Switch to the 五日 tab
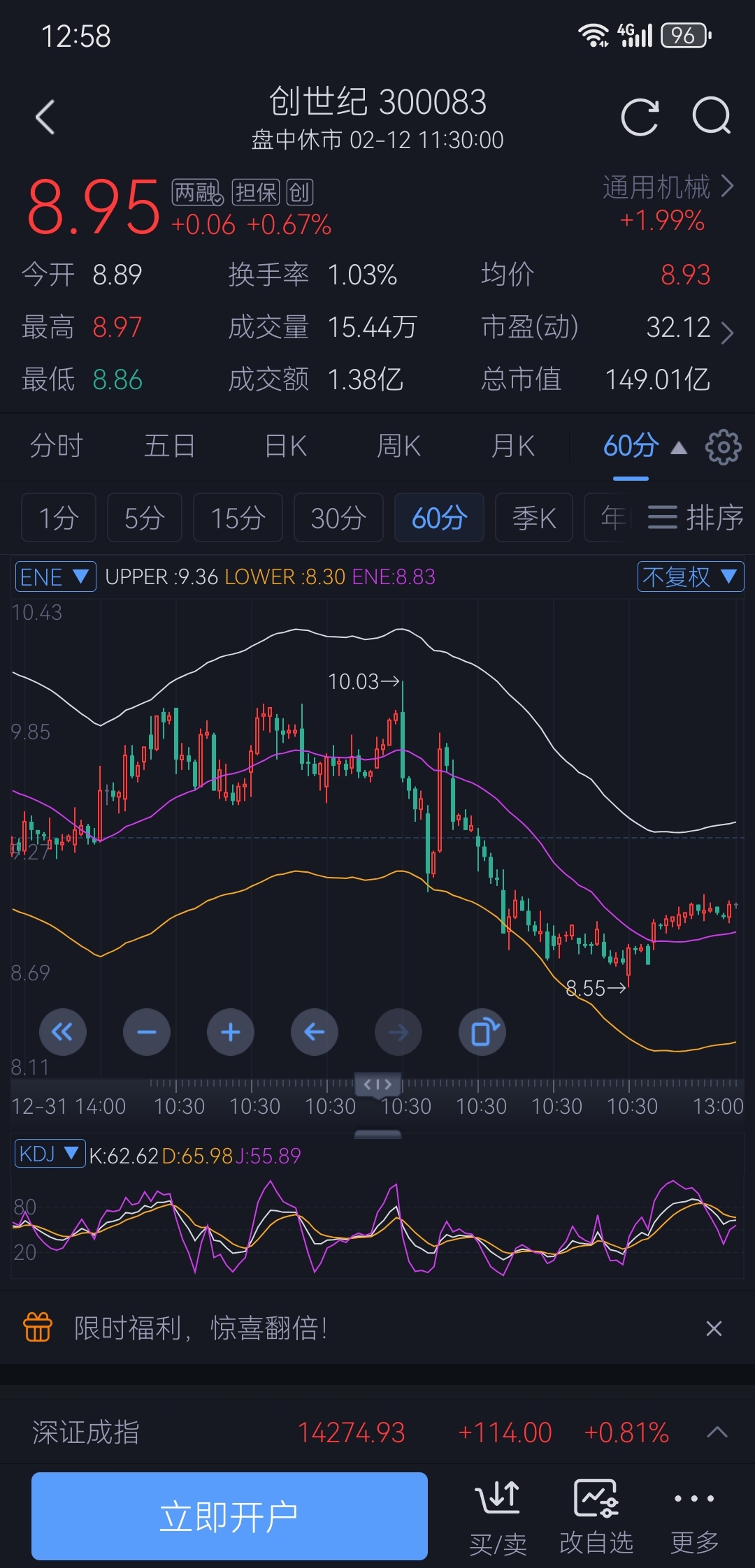Viewport: 755px width, 1568px height. point(169,446)
